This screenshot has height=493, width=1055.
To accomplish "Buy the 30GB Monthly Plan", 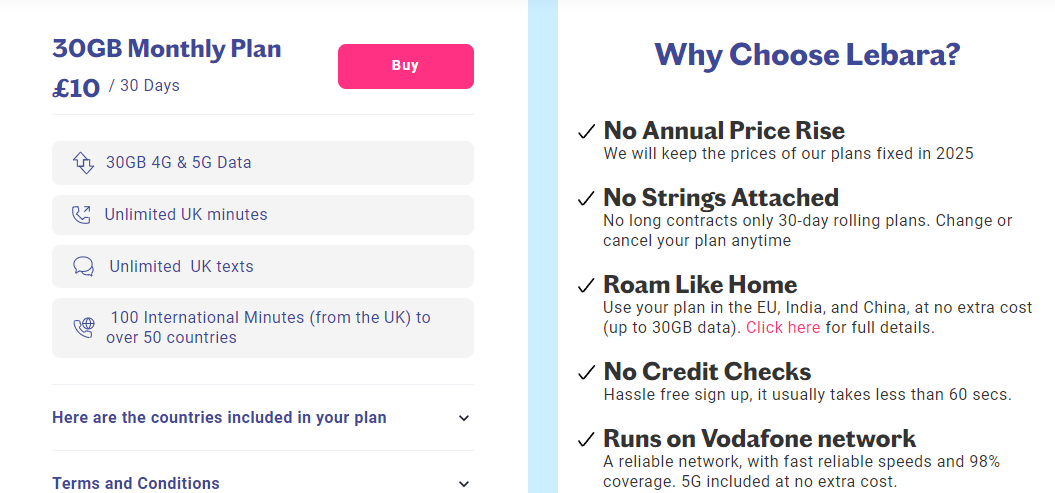I will coord(406,66).
